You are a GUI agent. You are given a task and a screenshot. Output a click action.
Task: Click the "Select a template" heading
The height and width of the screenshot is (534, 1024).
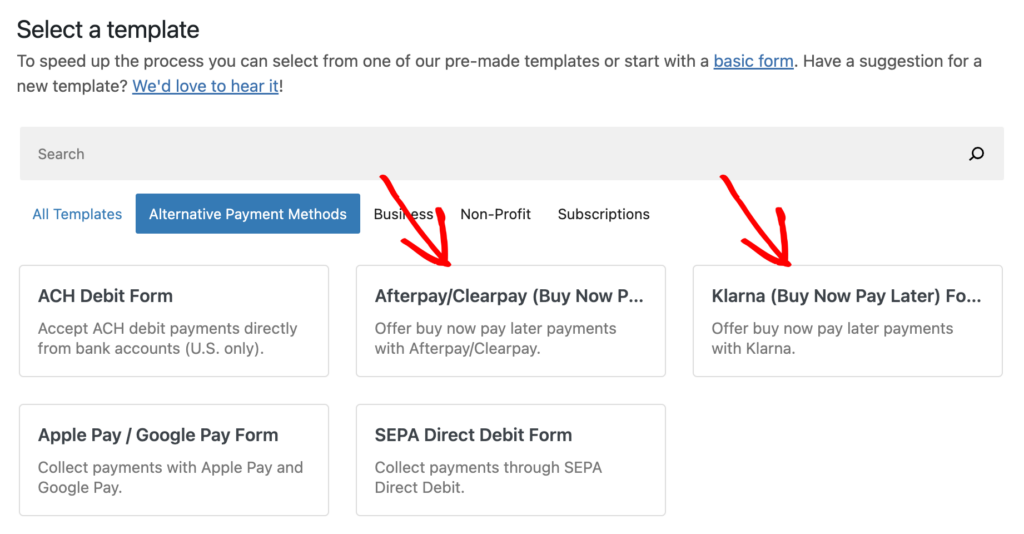tap(108, 29)
